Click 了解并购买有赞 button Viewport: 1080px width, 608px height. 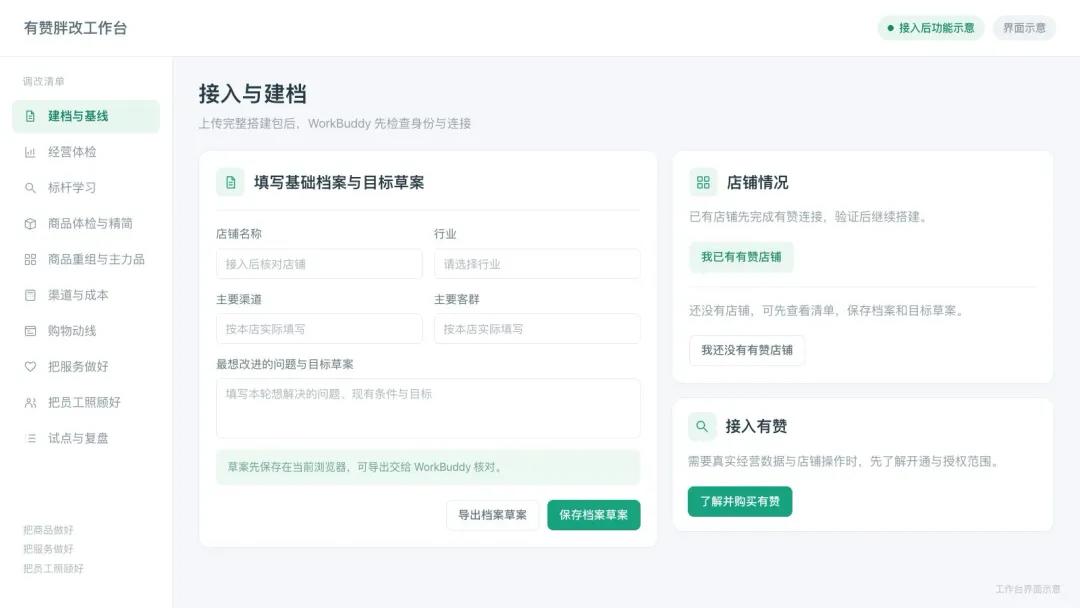(740, 501)
